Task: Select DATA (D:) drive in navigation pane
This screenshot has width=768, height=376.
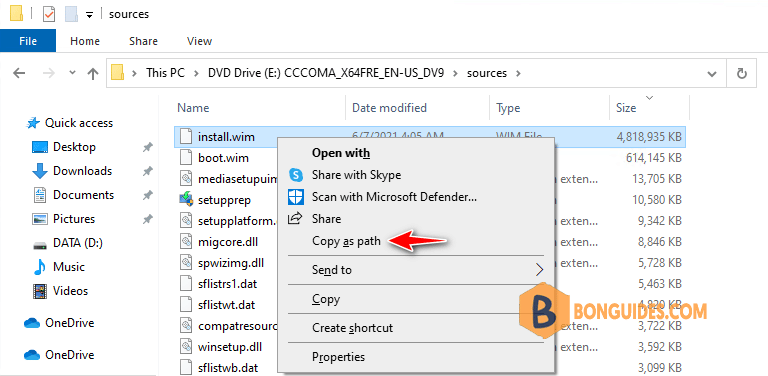Action: point(78,243)
